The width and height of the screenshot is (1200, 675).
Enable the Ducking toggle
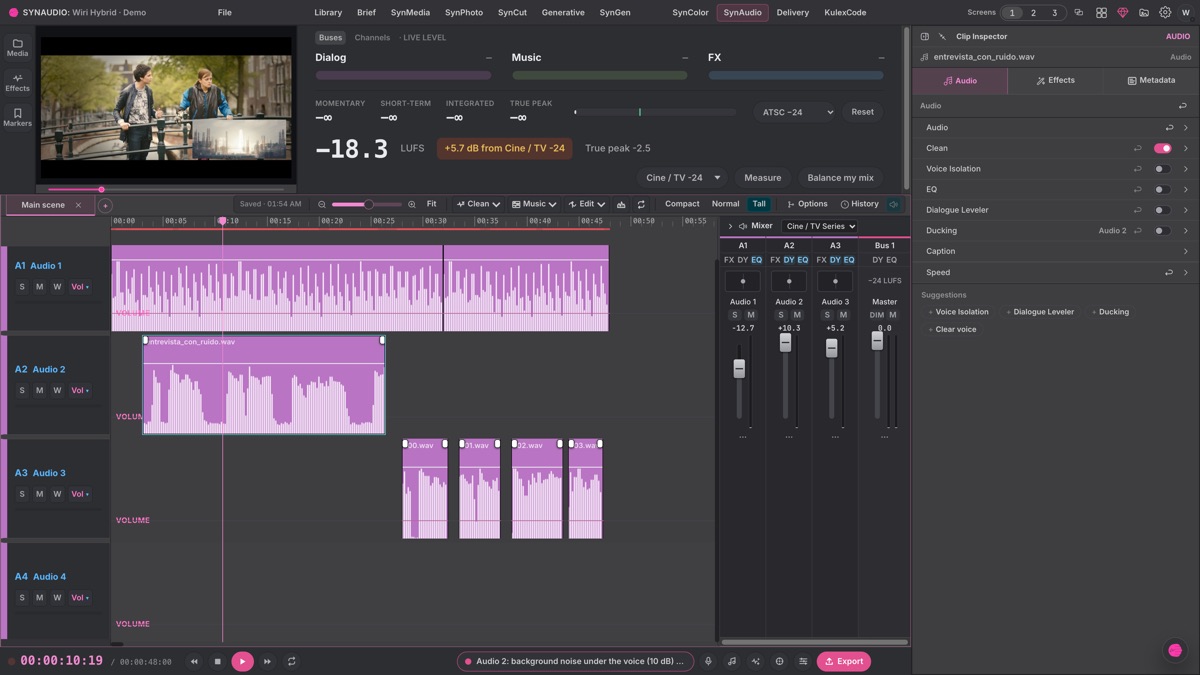[x=1162, y=231]
